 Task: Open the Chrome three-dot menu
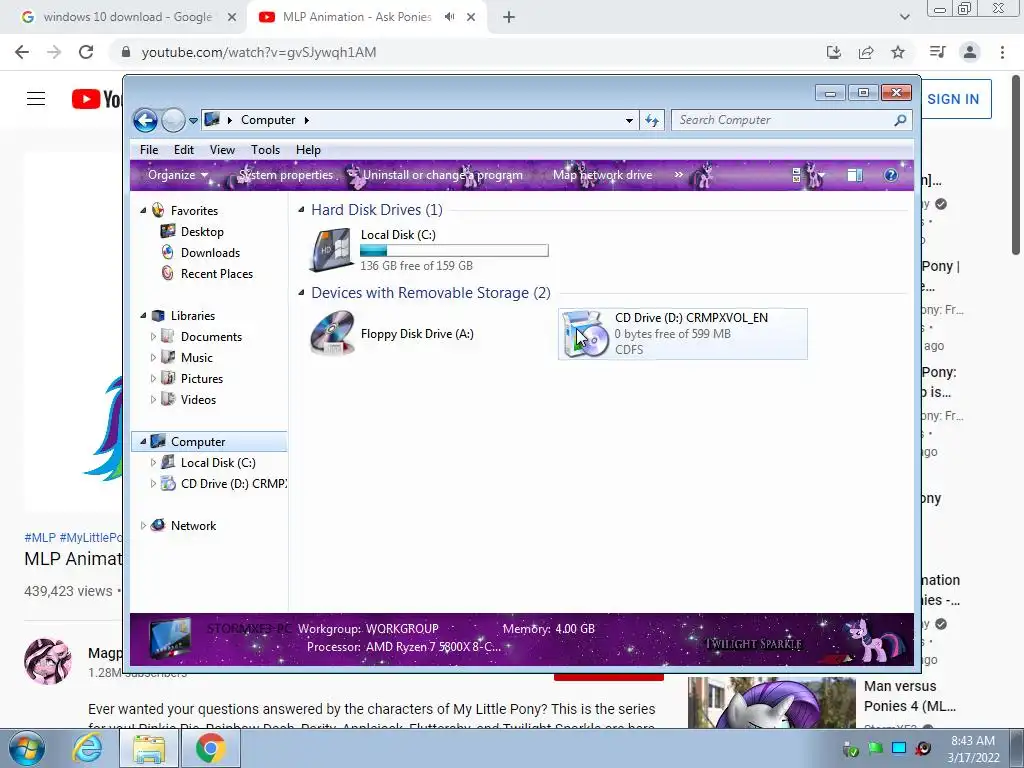tap(1002, 52)
